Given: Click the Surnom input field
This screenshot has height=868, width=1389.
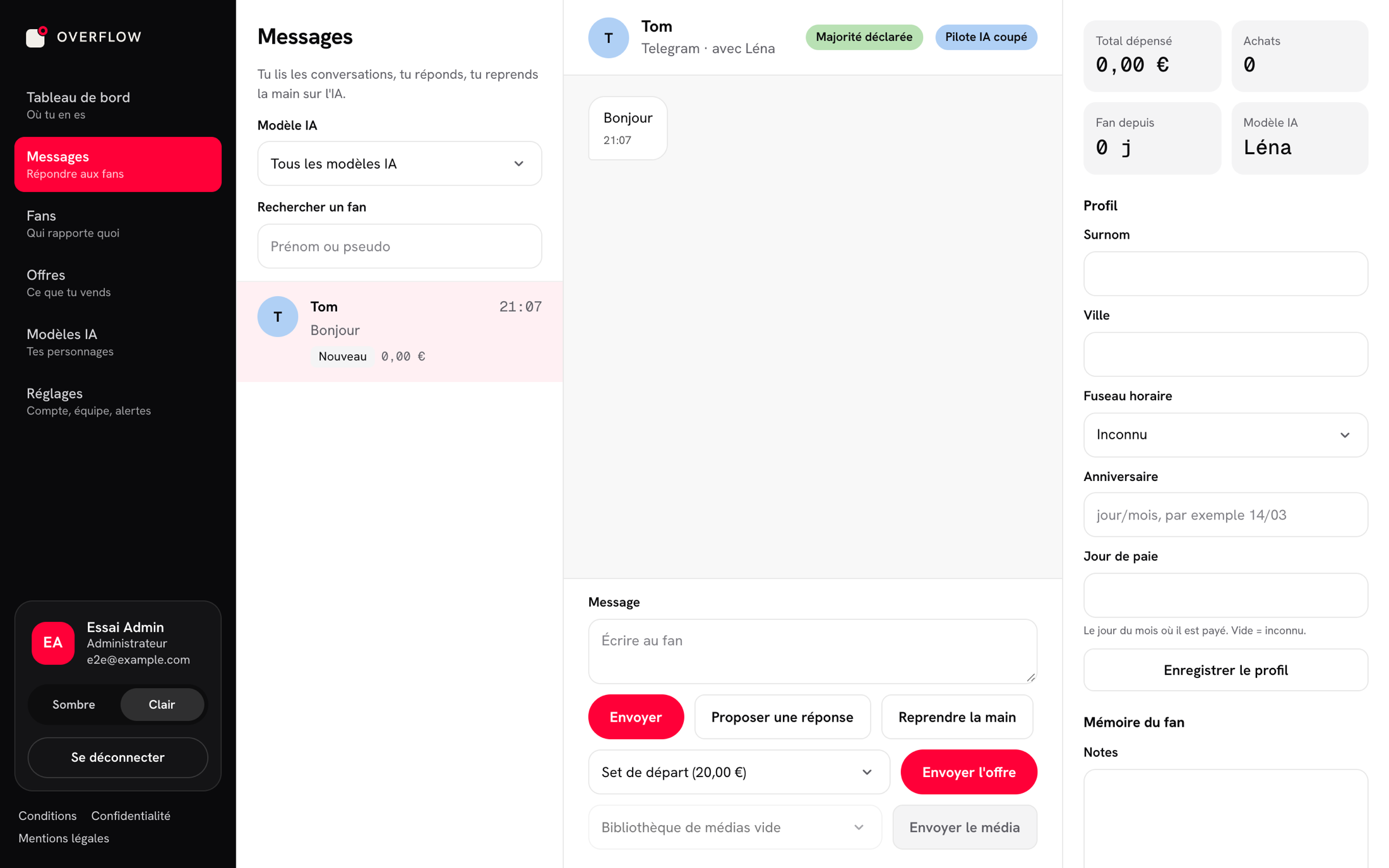Looking at the screenshot, I should (1225, 273).
